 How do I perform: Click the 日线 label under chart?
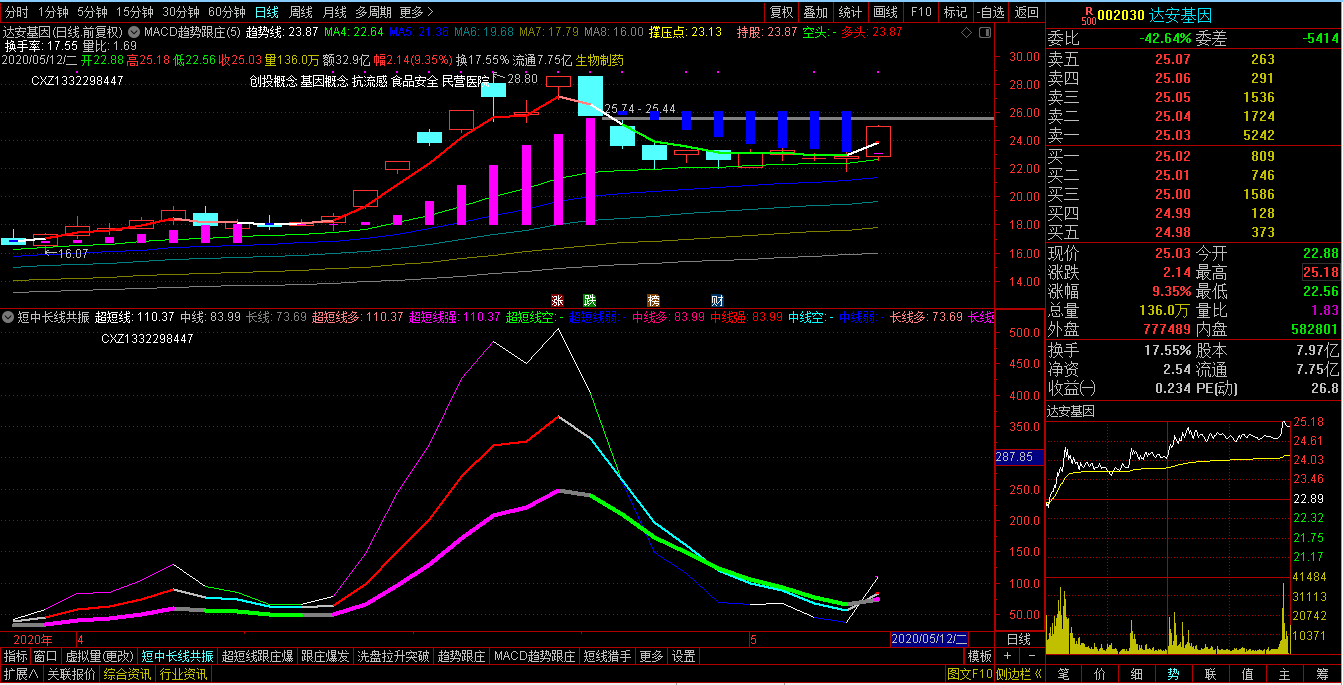click(x=1019, y=639)
